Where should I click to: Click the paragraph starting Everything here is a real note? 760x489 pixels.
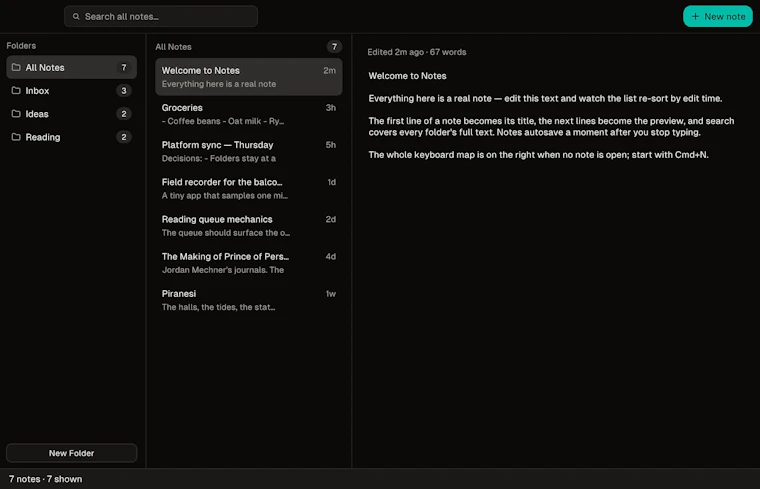pos(545,98)
